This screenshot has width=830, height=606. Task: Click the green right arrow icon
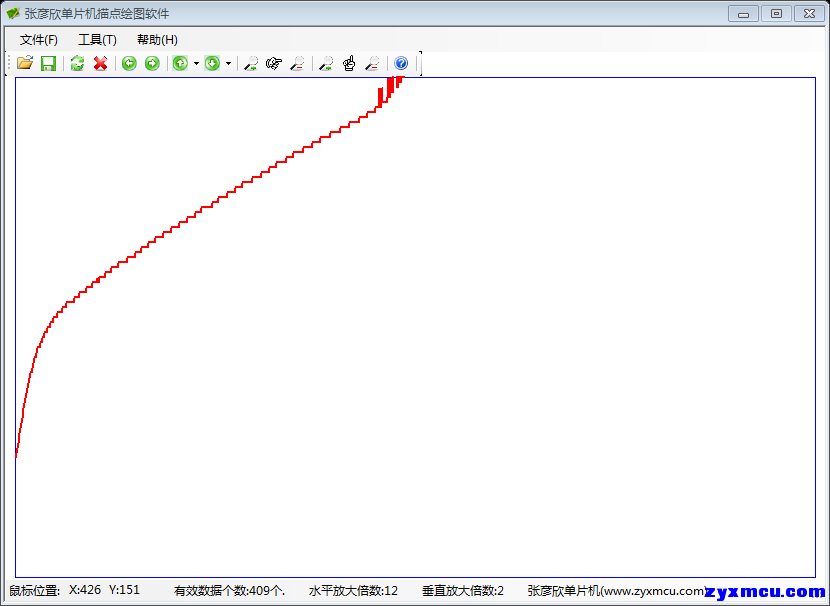[152, 64]
